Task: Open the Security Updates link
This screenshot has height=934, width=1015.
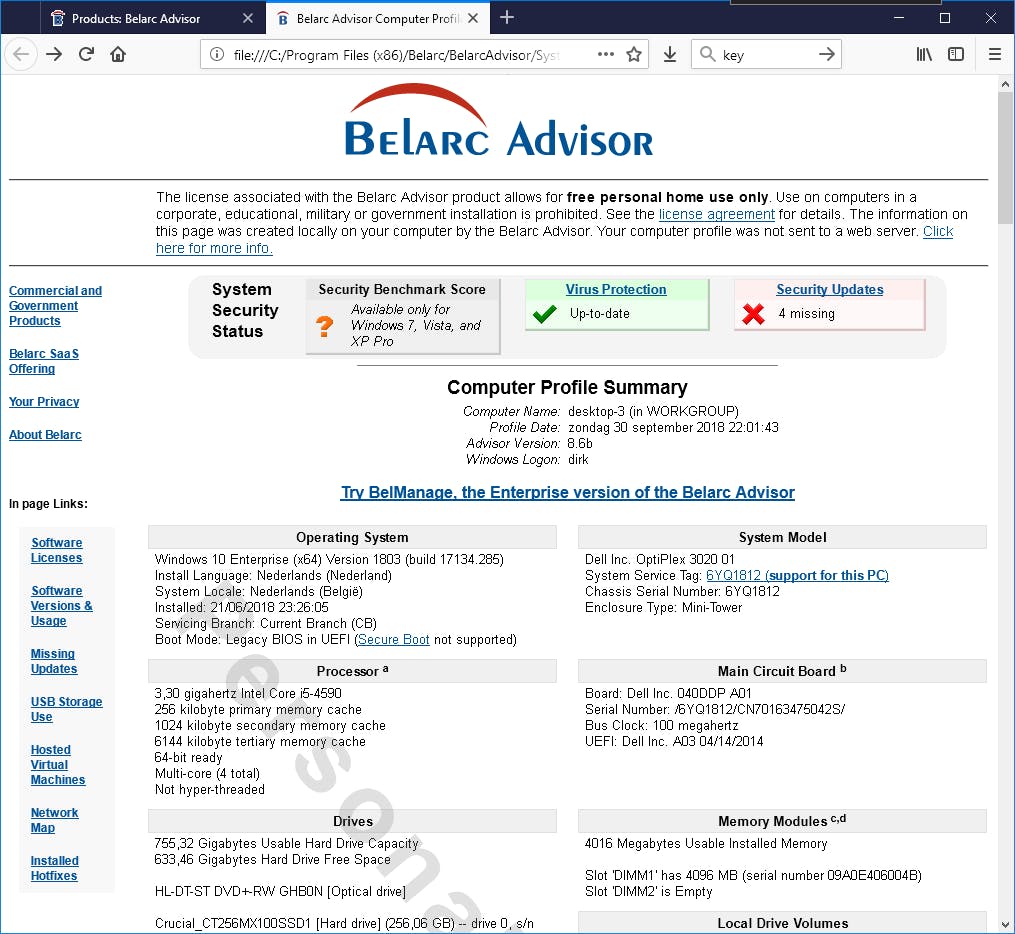Action: [829, 289]
